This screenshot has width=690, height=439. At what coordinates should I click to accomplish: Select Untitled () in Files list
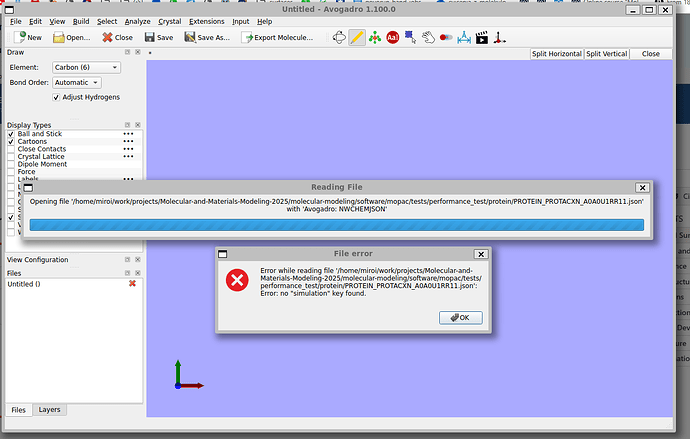[24, 284]
